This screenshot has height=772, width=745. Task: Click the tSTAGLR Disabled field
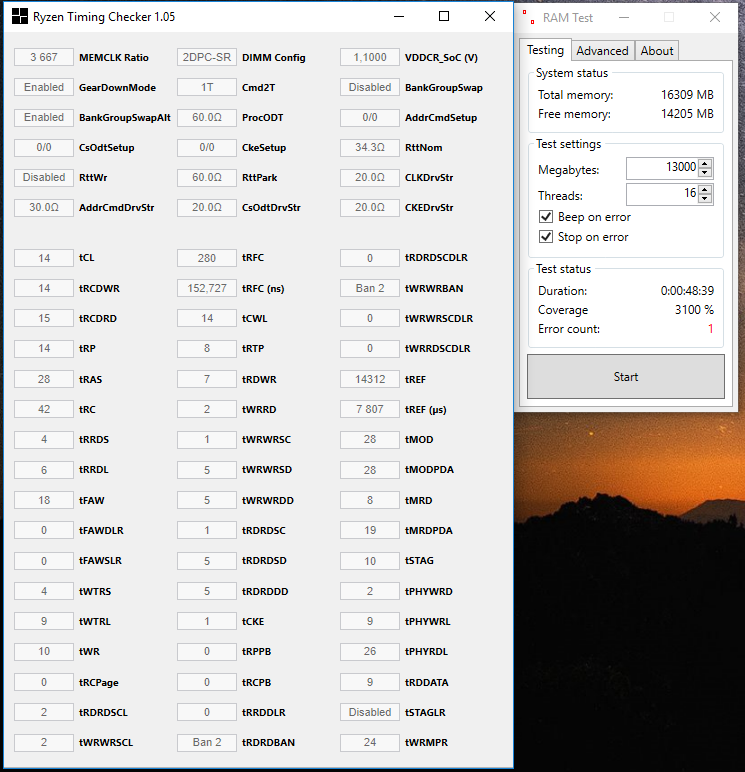pyautogui.click(x=370, y=712)
